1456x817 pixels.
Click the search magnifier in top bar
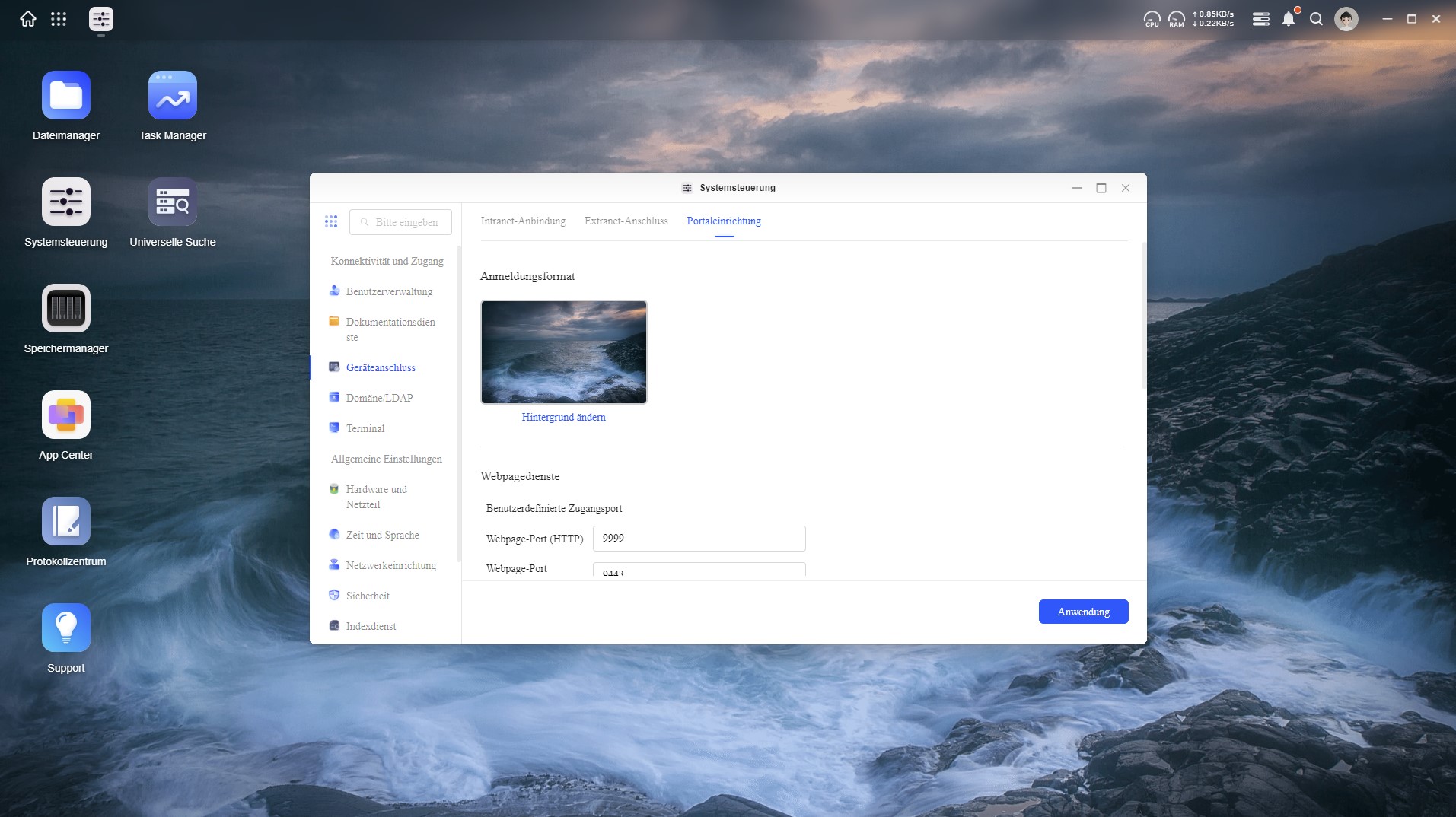tap(1316, 19)
